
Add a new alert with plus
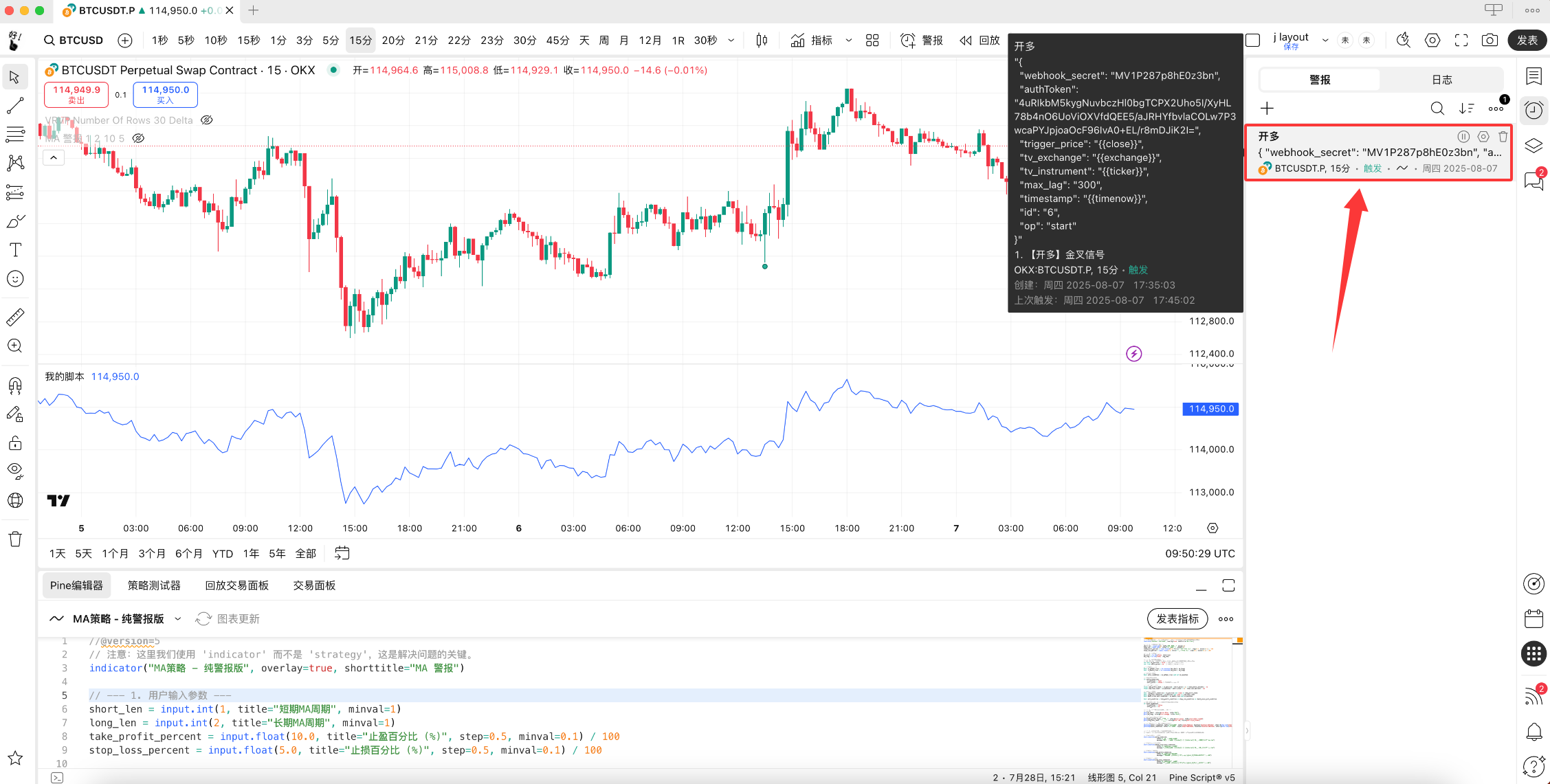1267,109
